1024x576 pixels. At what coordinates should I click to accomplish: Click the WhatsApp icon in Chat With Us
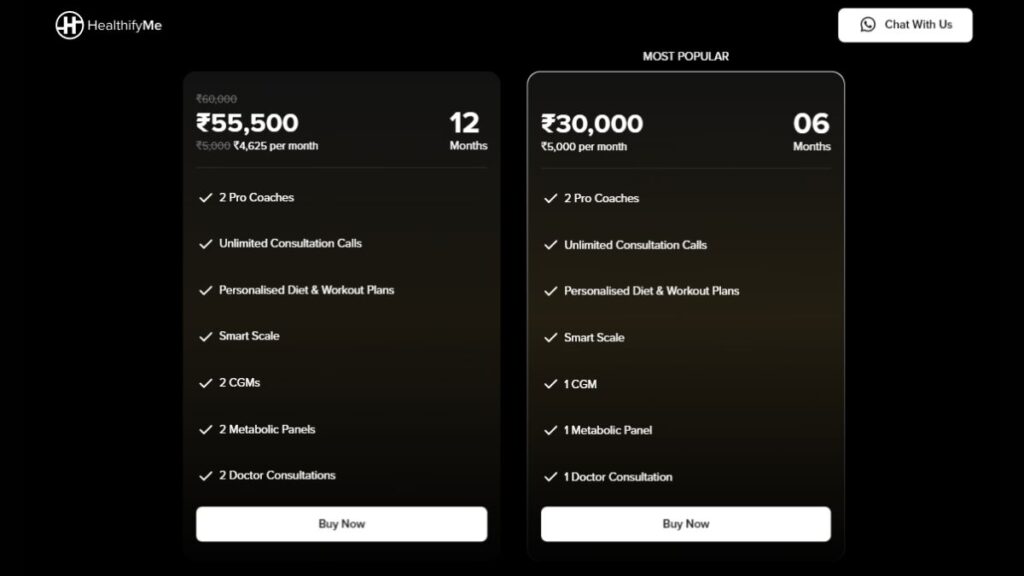click(x=867, y=25)
